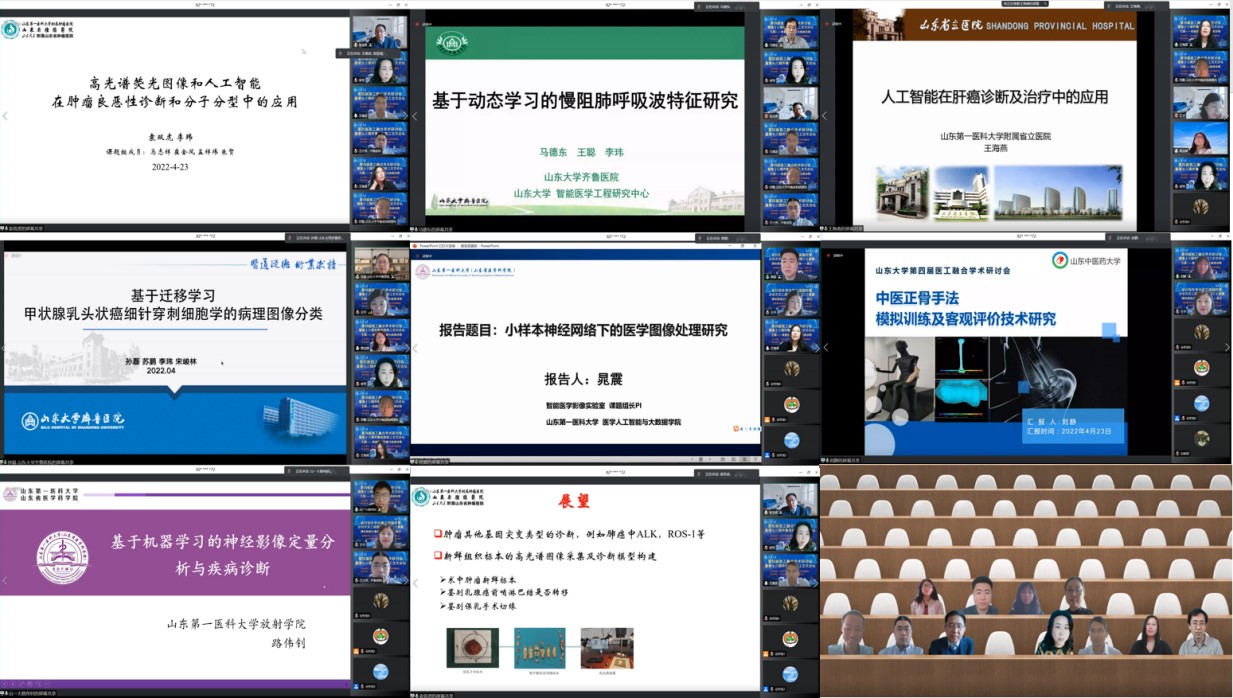Click left chevron on 慢阻肺呼吸波 slide
1233x698 pixels.
pyautogui.click(x=415, y=116)
